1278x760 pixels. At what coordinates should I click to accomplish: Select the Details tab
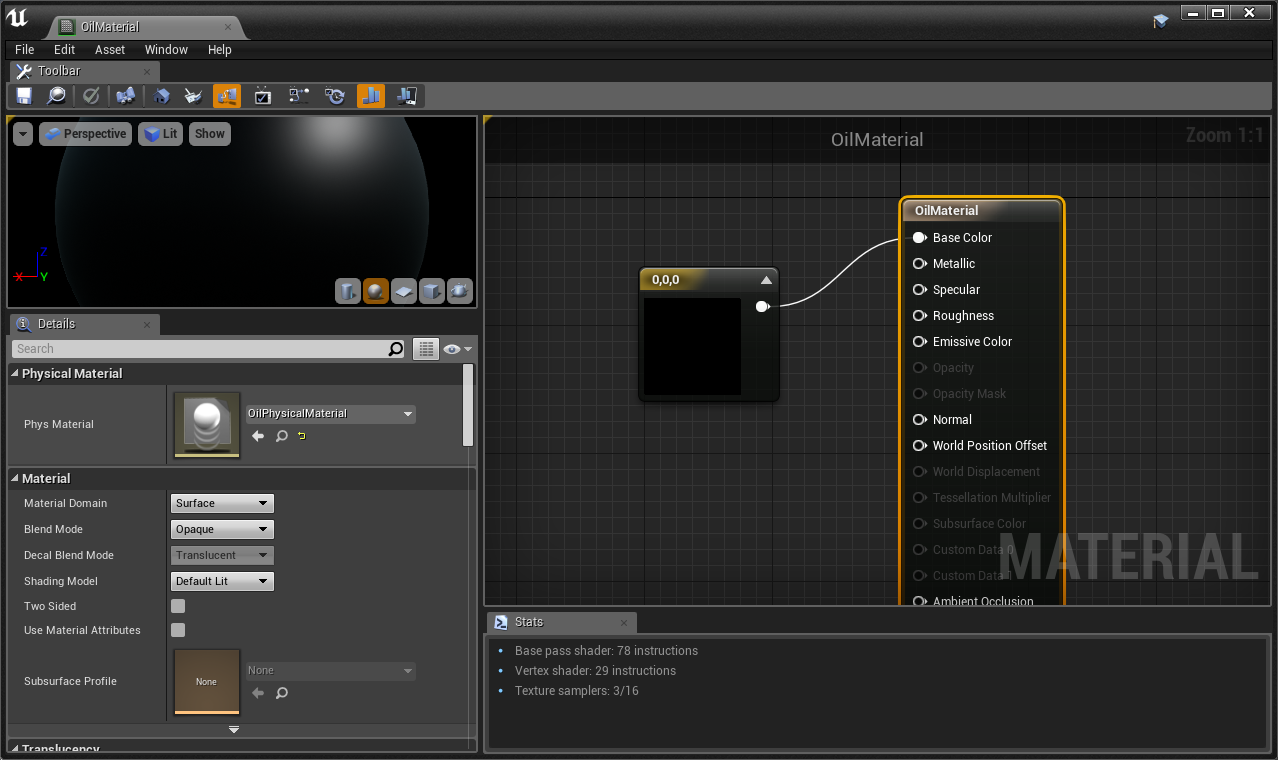[84, 324]
